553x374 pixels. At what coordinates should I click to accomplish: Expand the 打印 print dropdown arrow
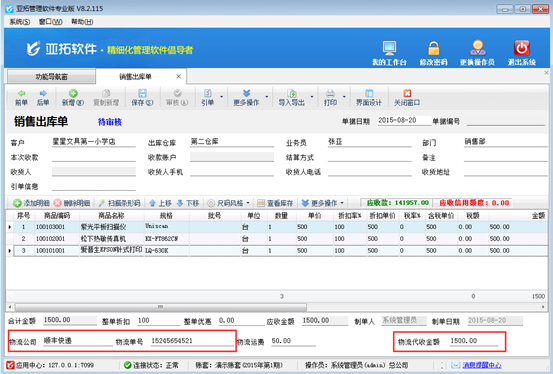click(344, 97)
